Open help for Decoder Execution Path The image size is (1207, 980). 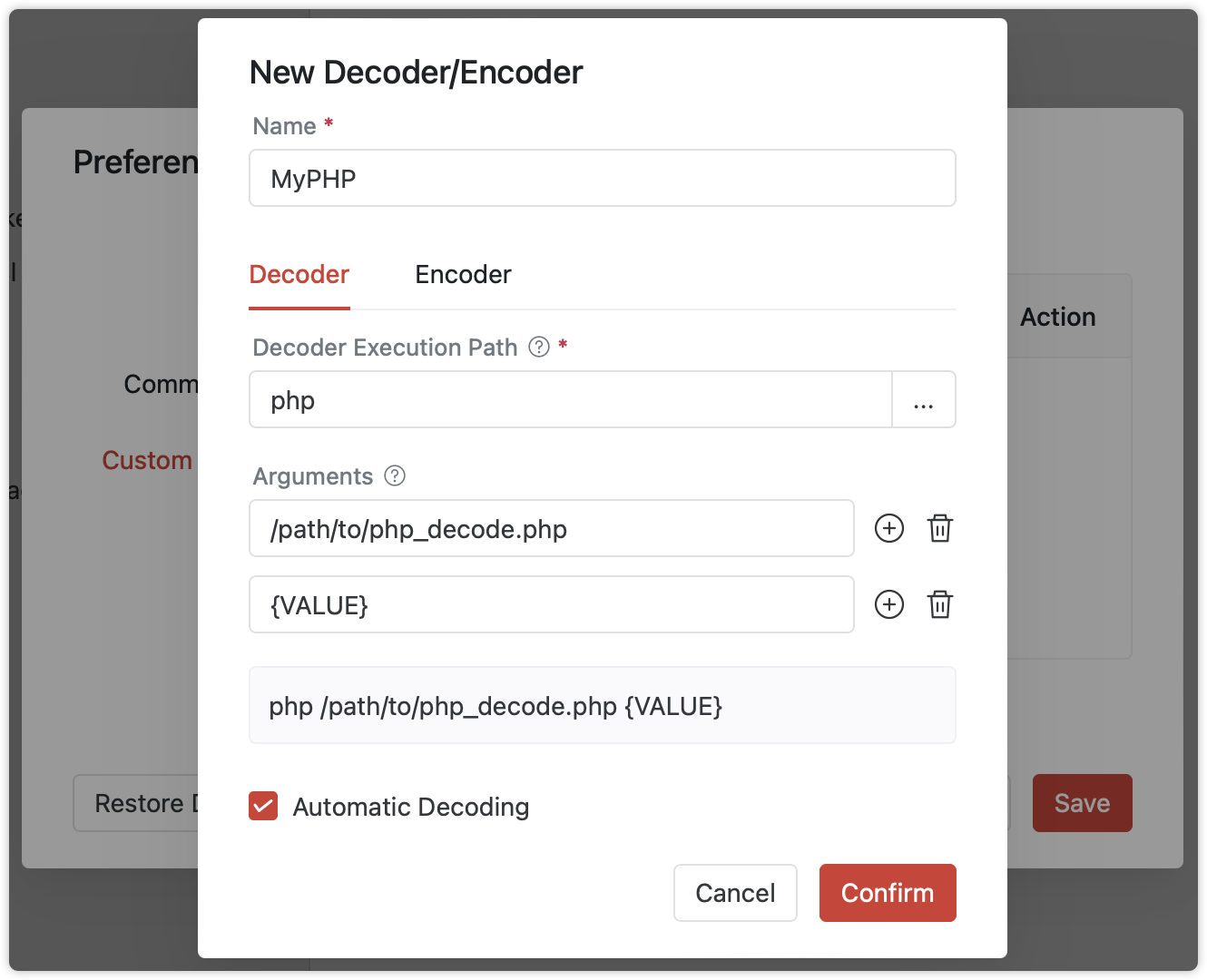coord(538,347)
